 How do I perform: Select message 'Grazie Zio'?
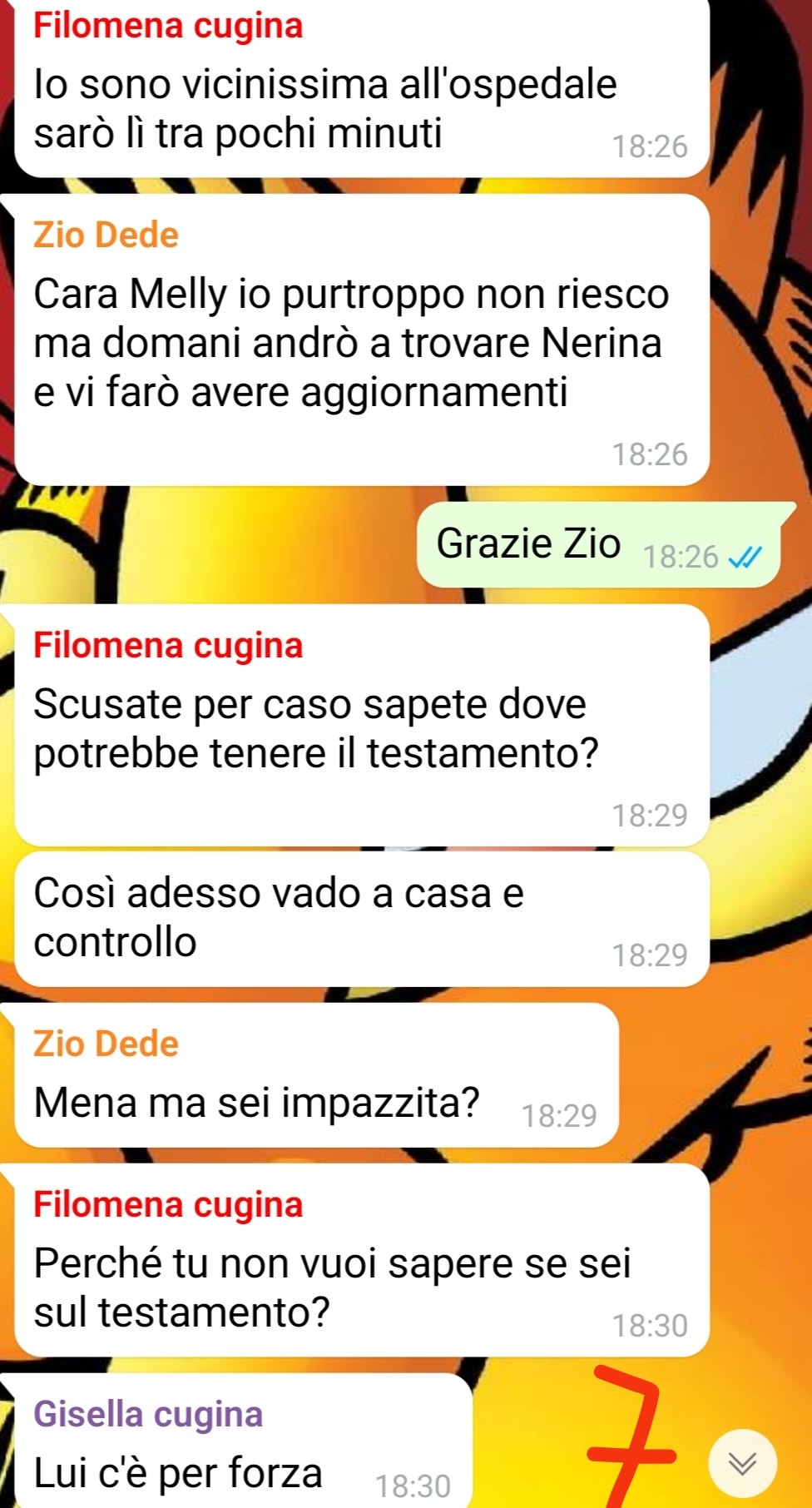(598, 545)
